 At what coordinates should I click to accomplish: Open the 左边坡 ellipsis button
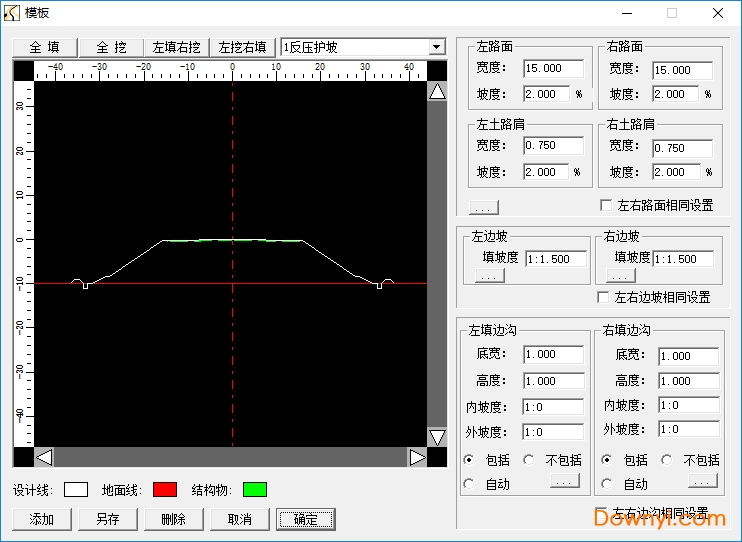click(x=489, y=276)
